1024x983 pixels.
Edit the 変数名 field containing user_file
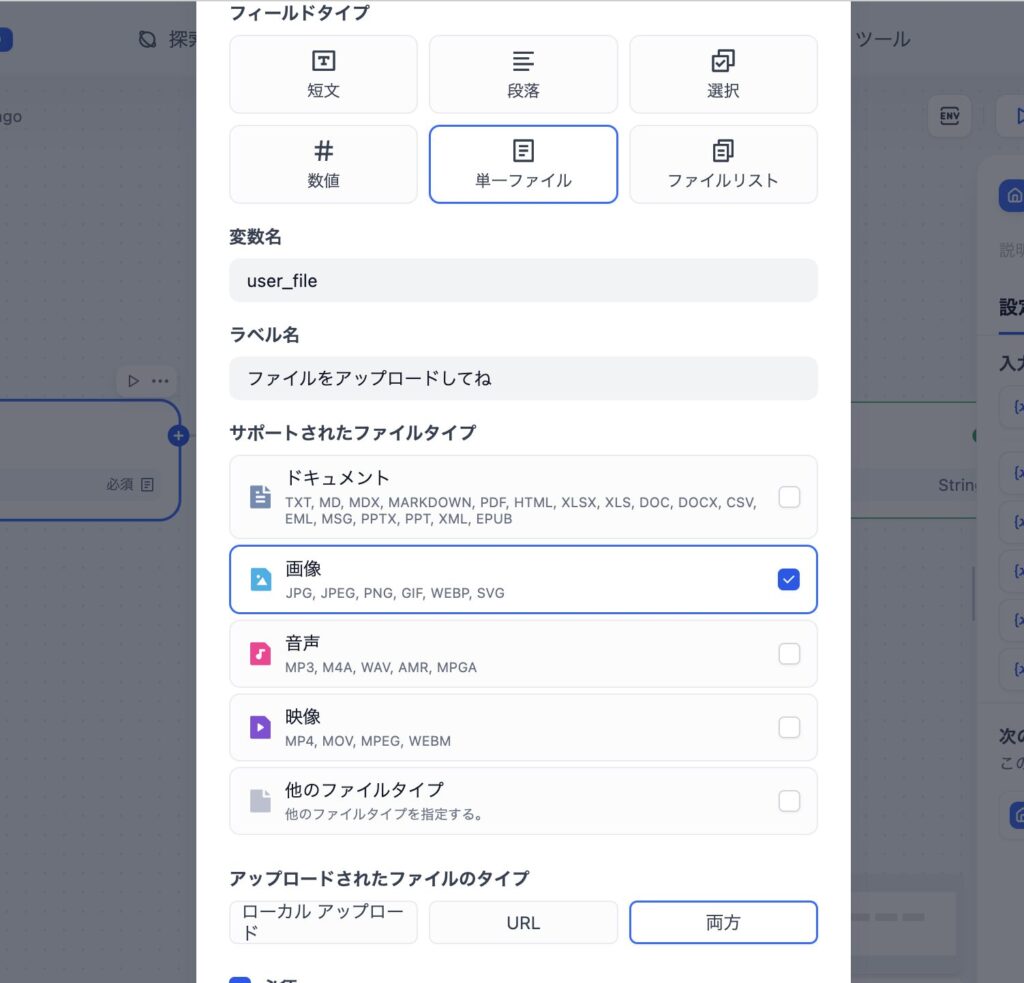[x=523, y=281]
